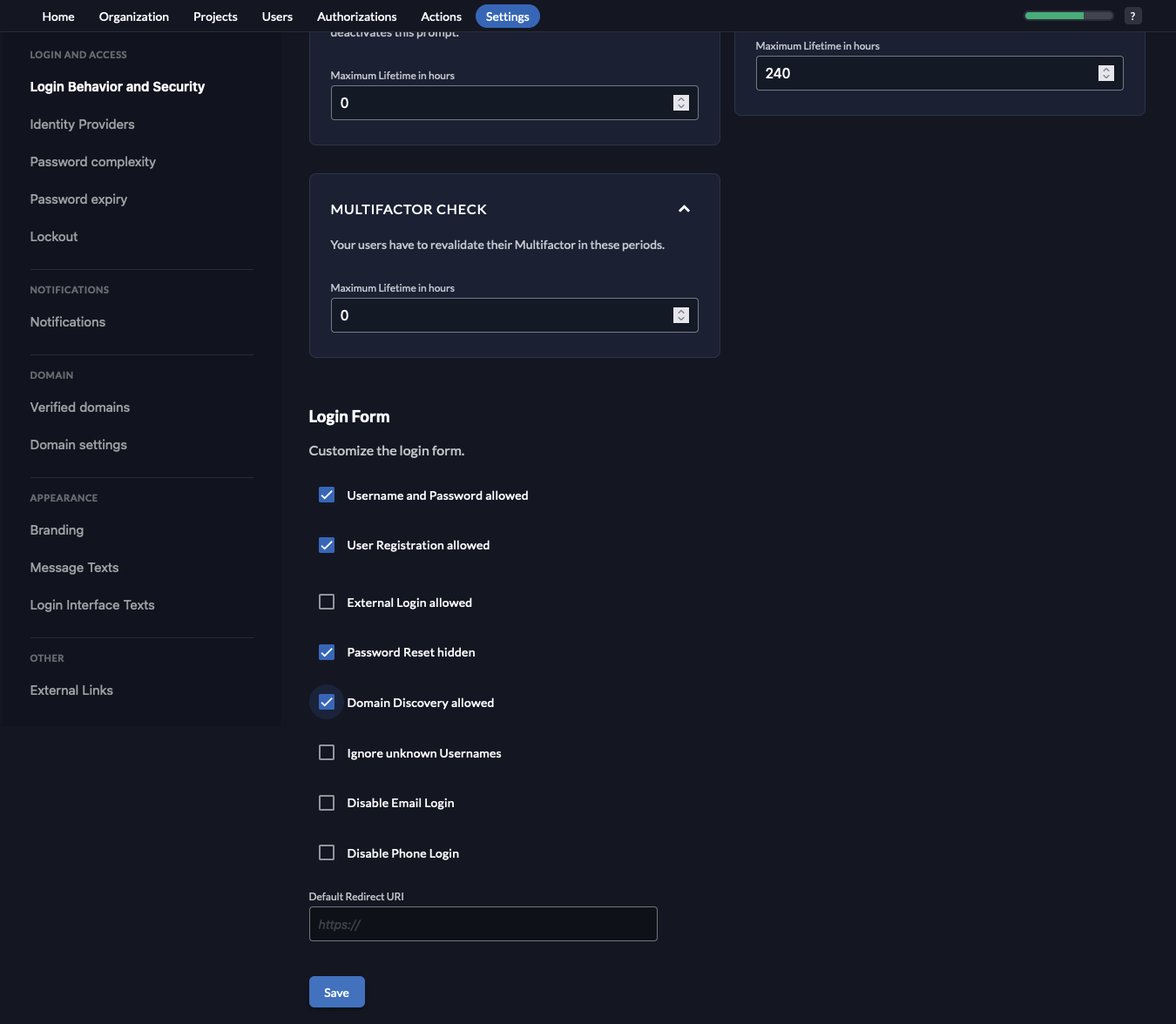Enable External Login allowed
Viewport: 1176px width, 1024px height.
pyautogui.click(x=326, y=602)
